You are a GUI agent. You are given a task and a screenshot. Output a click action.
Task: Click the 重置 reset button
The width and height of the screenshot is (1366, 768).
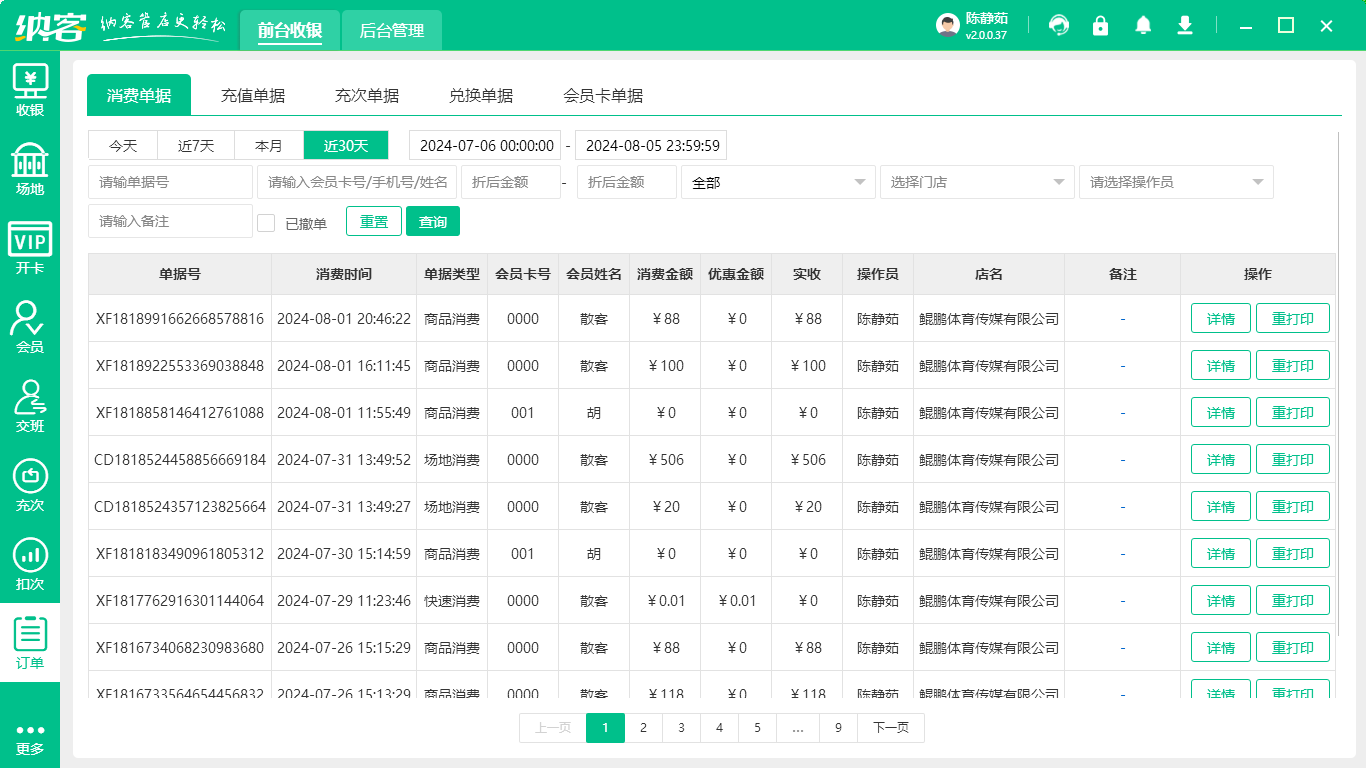pyautogui.click(x=374, y=222)
